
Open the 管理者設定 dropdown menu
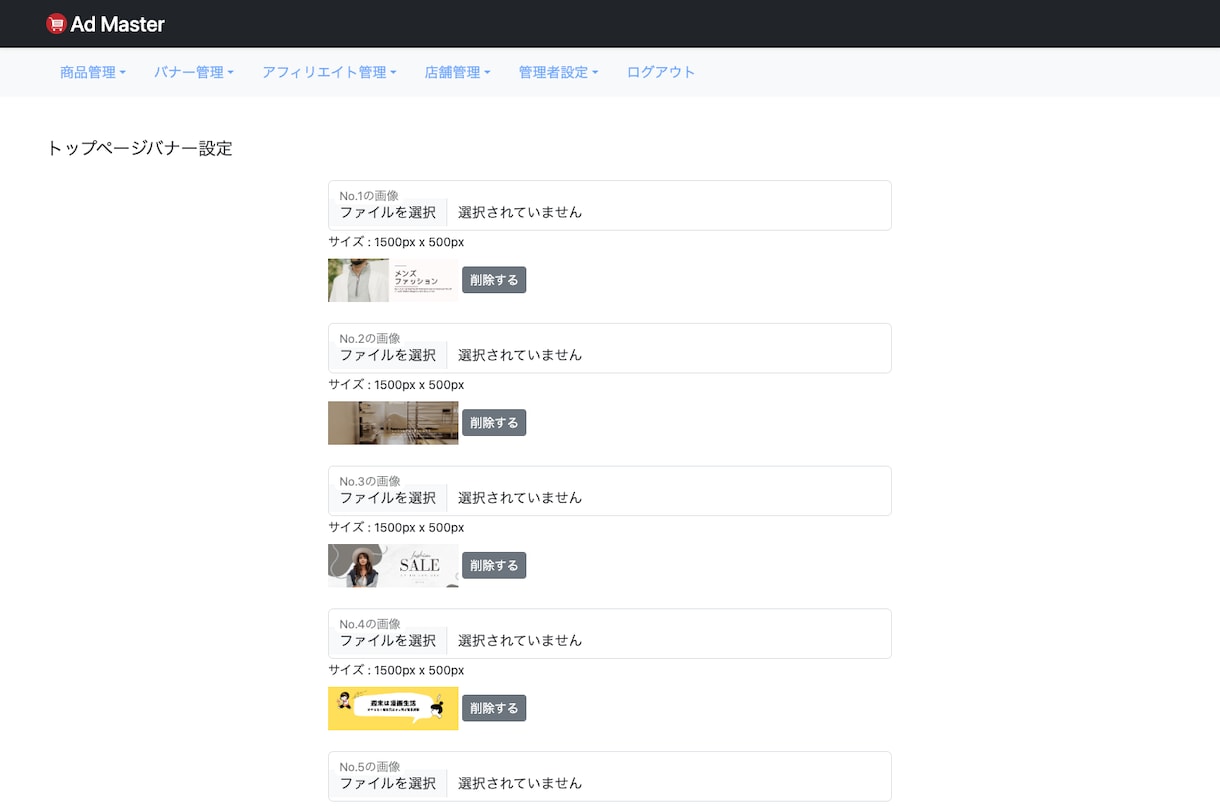[x=558, y=72]
